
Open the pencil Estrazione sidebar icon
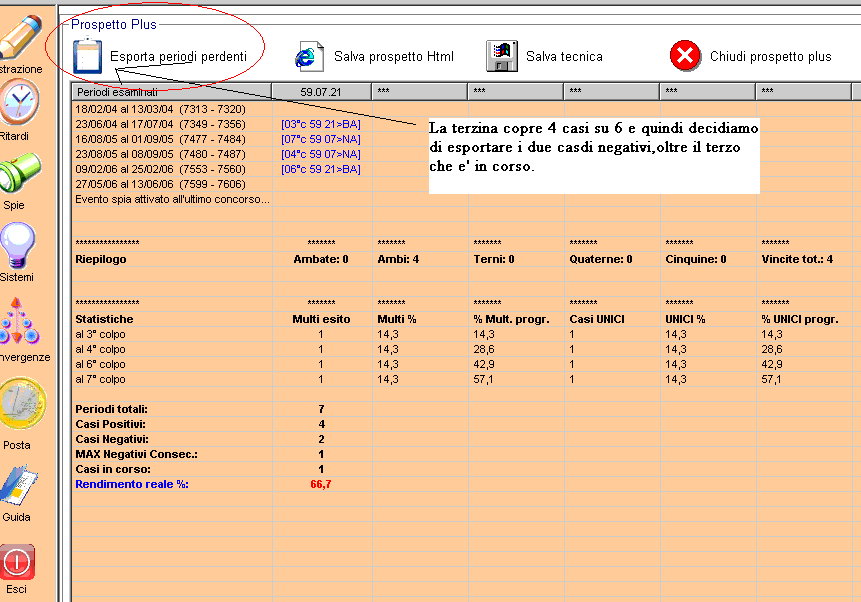[21, 36]
